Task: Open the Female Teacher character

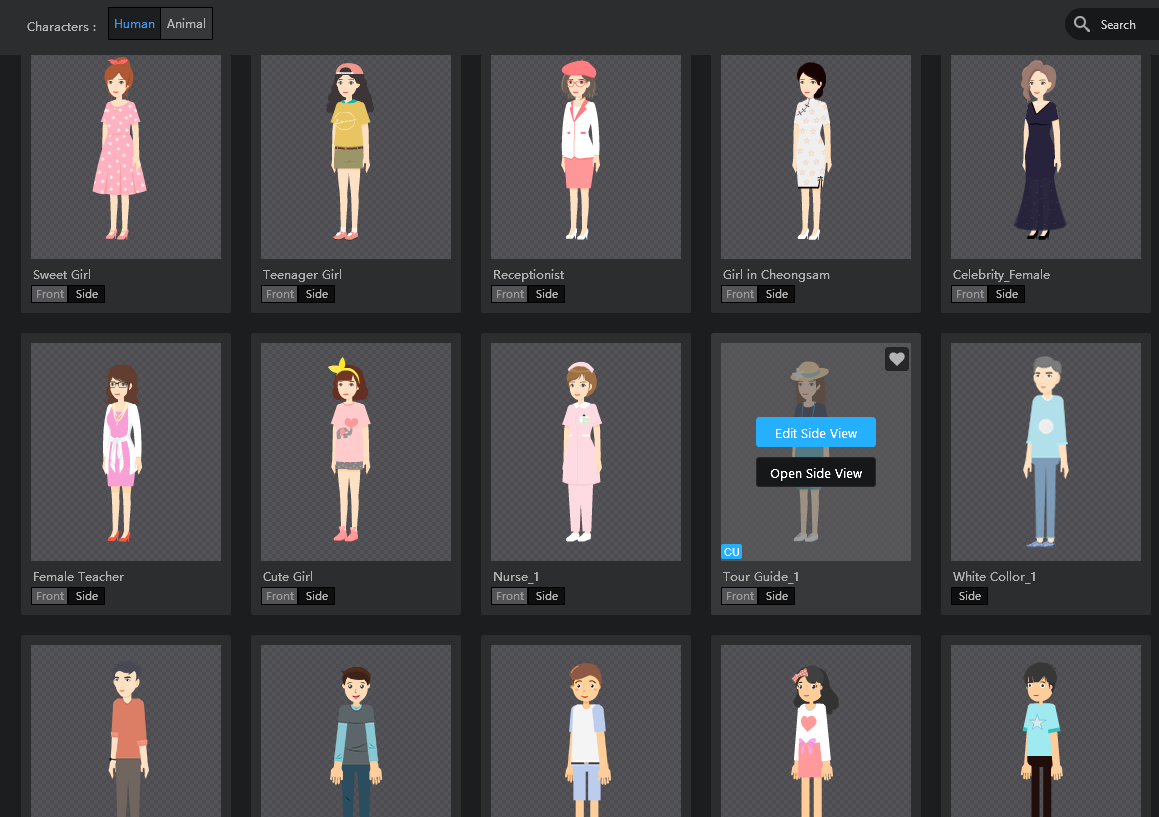Action: click(x=125, y=451)
